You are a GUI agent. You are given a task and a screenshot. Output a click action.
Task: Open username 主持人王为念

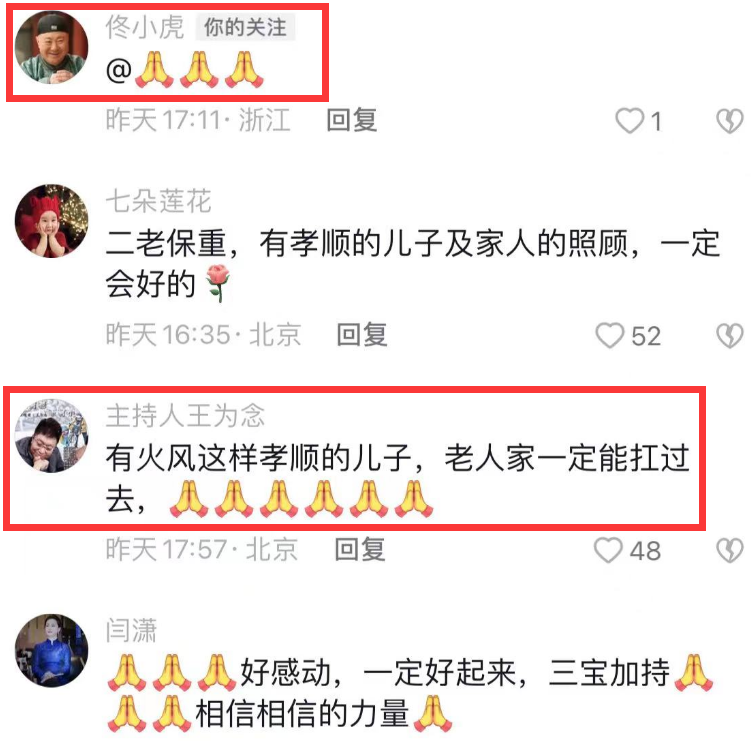(x=185, y=416)
